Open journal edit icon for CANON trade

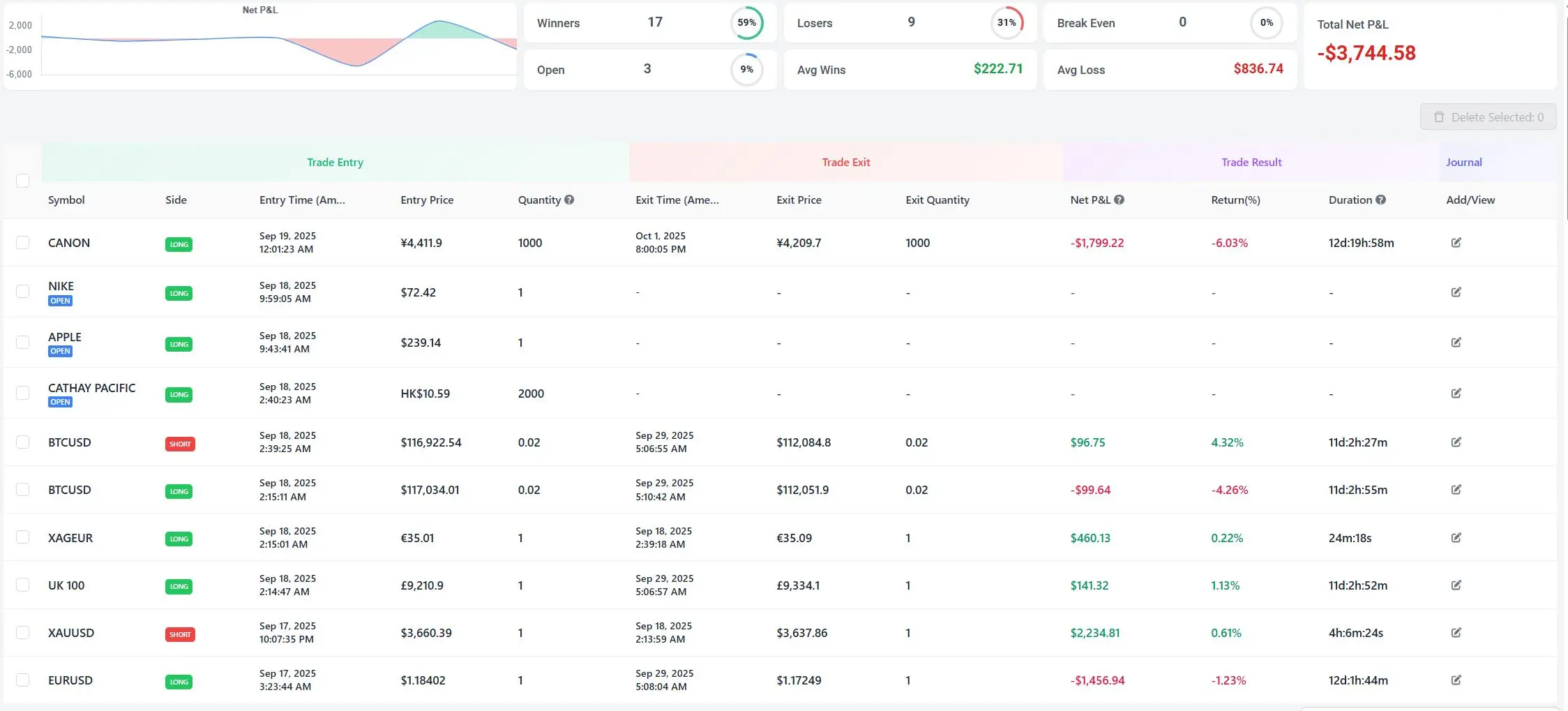tap(1456, 243)
